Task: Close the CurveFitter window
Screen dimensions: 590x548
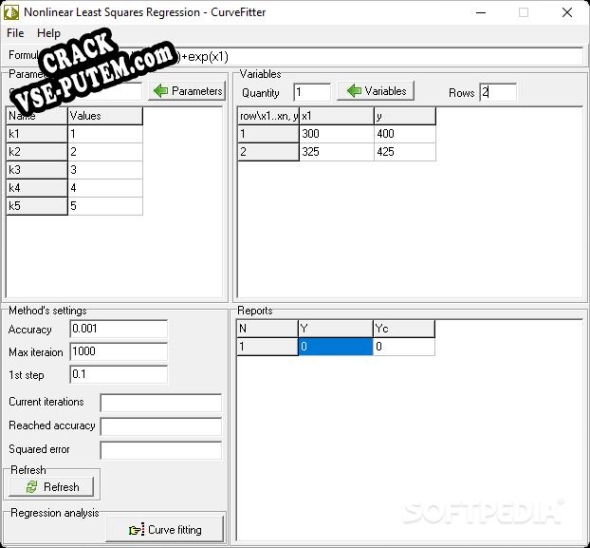Action: [567, 12]
